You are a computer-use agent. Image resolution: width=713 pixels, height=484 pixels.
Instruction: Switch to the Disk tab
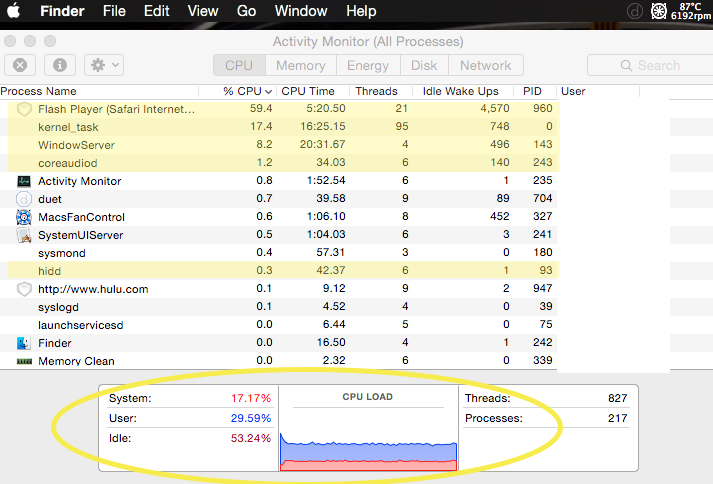[x=424, y=66]
